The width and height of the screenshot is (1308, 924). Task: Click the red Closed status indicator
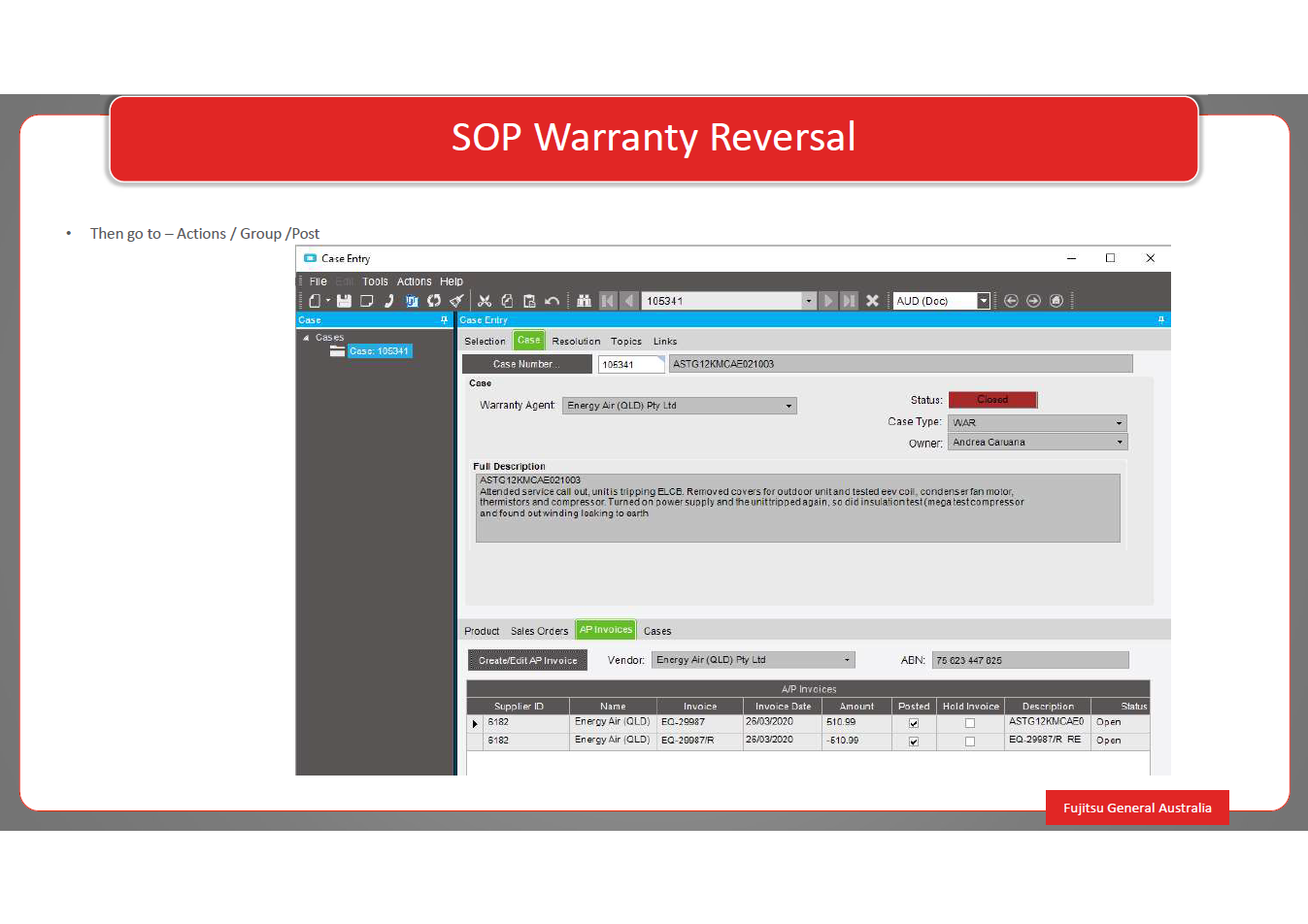pyautogui.click(x=992, y=400)
